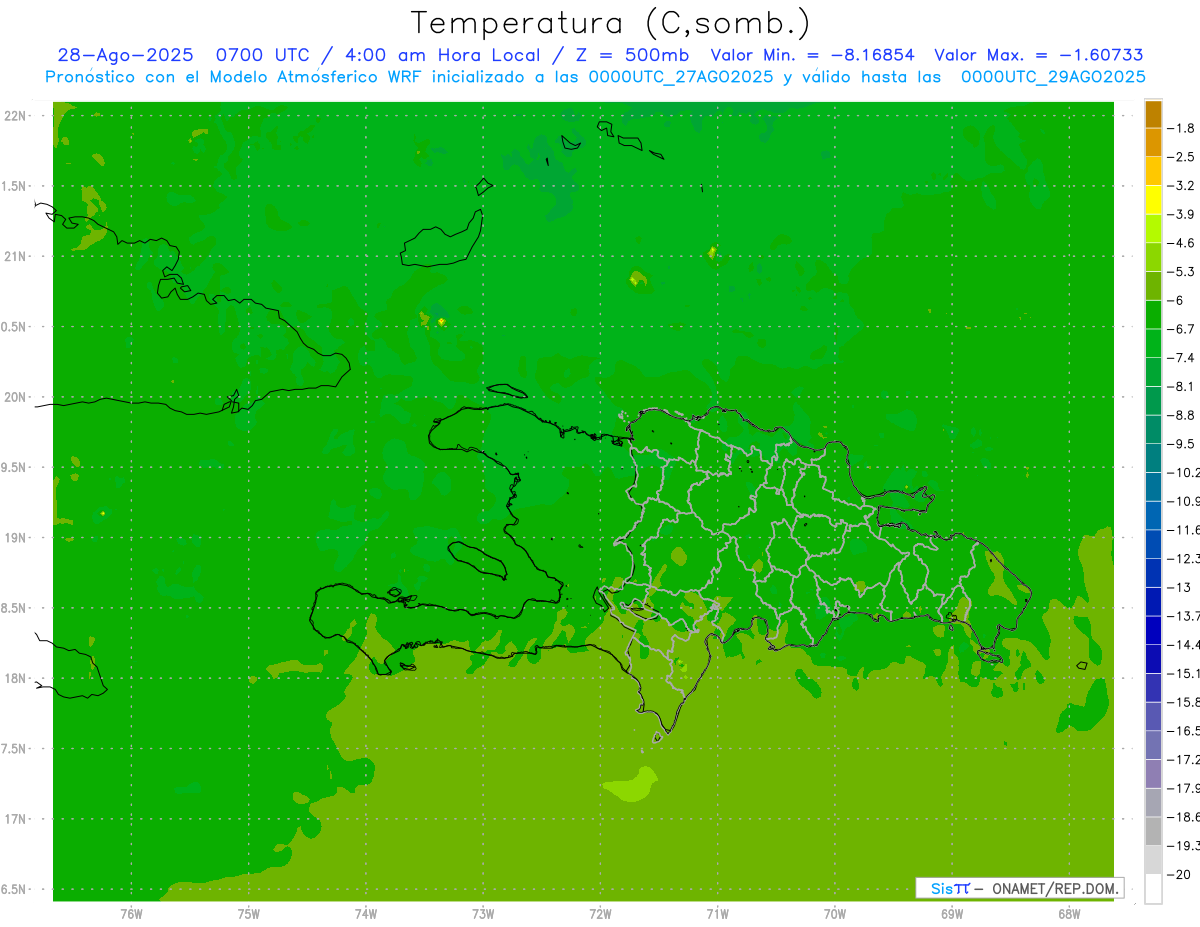
Task: Click the "21N" latitude label
Action: pos(17,256)
